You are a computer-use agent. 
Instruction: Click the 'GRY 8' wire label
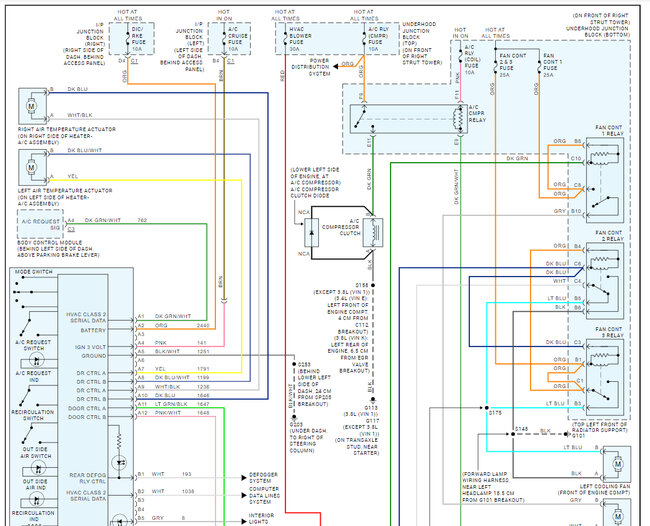(x=168, y=518)
